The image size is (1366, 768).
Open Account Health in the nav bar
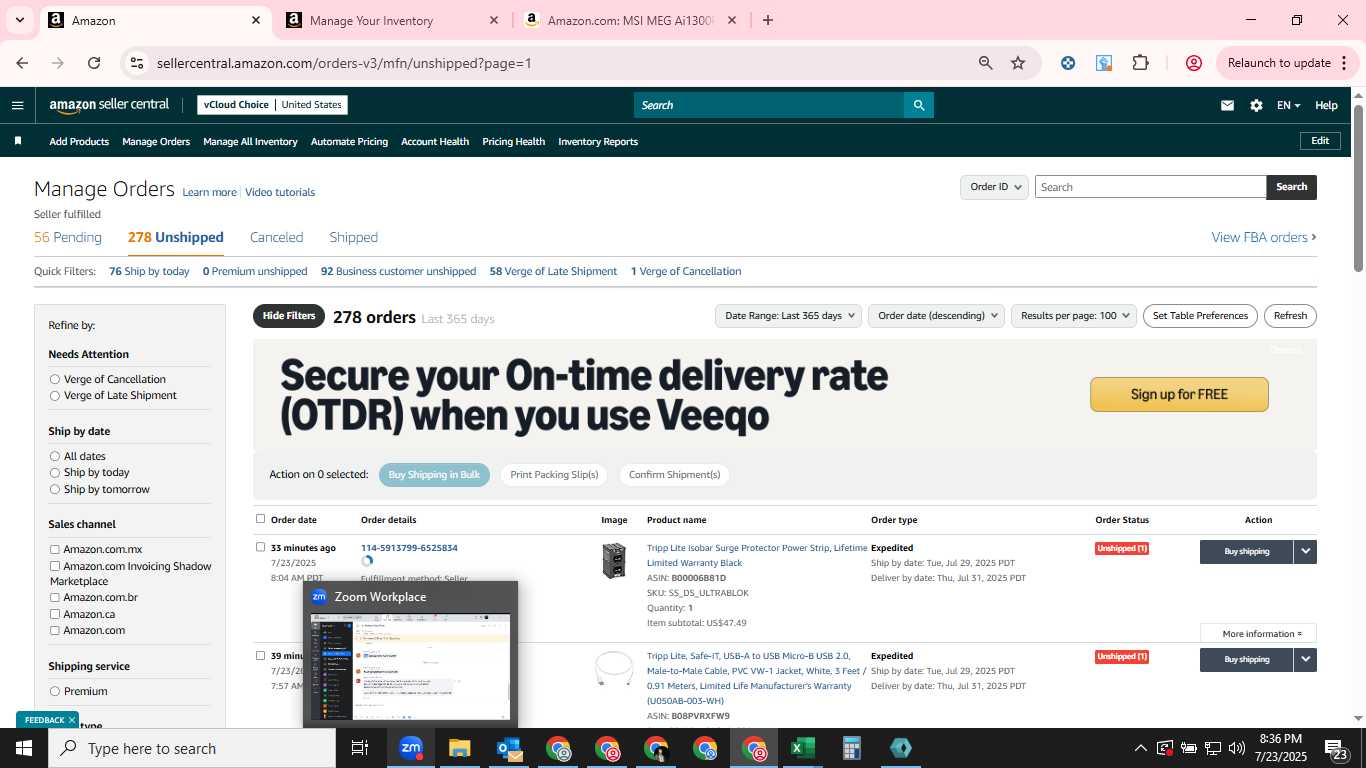click(435, 142)
